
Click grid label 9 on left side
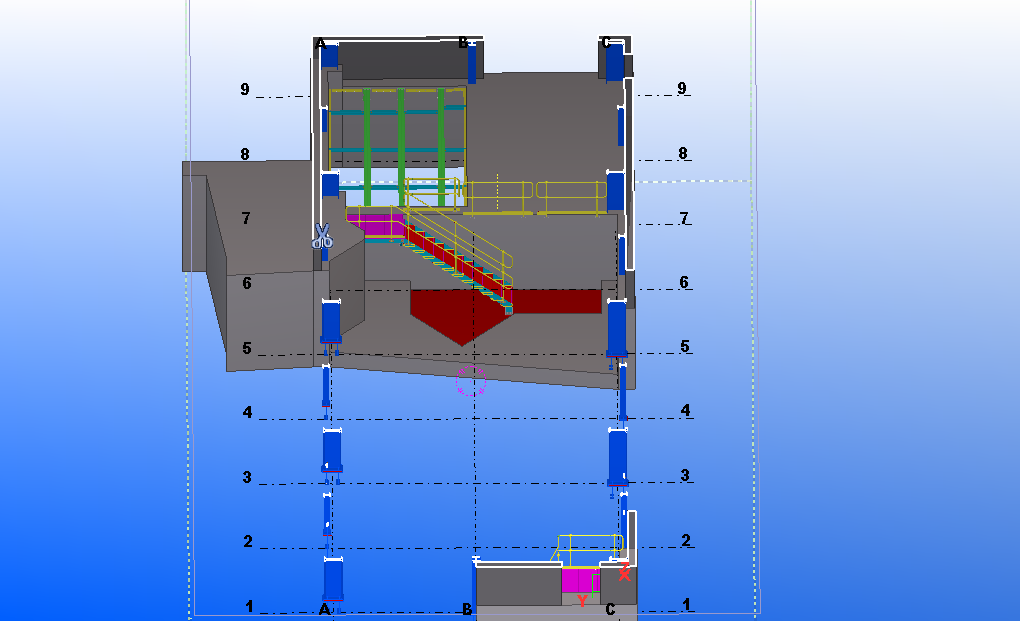pyautogui.click(x=245, y=90)
